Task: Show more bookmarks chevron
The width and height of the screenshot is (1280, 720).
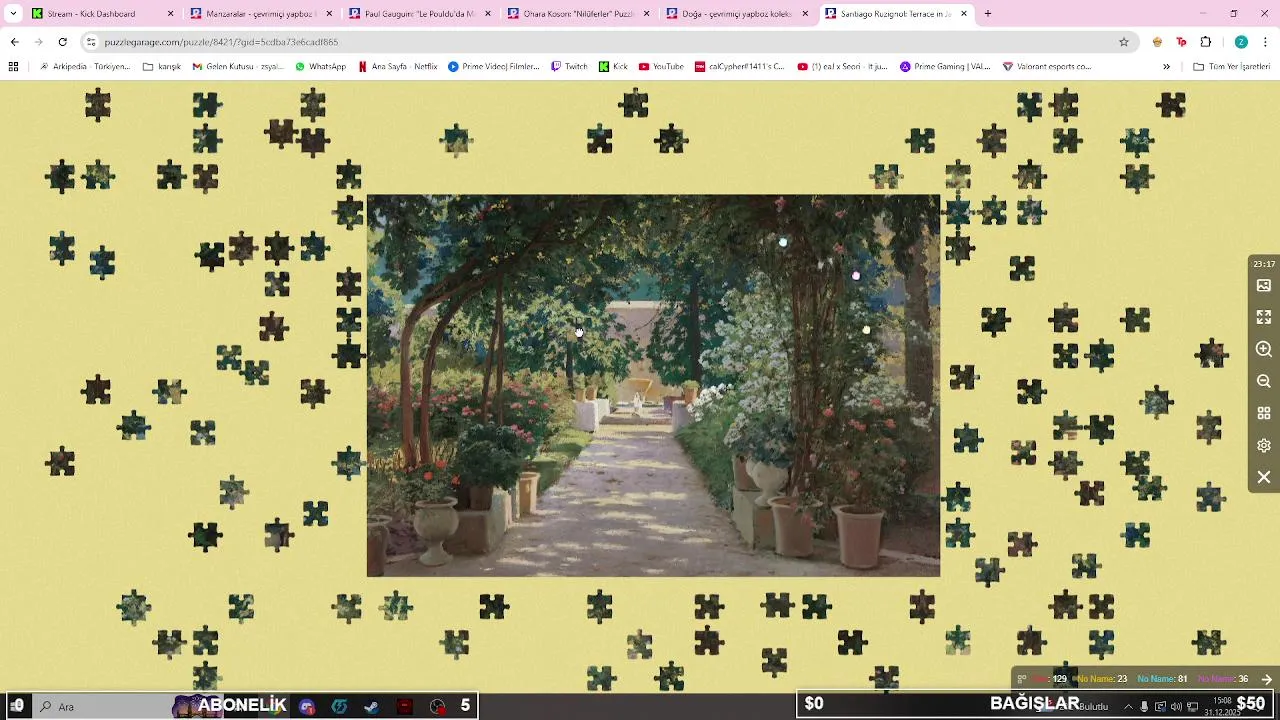Action: pyautogui.click(x=1166, y=67)
